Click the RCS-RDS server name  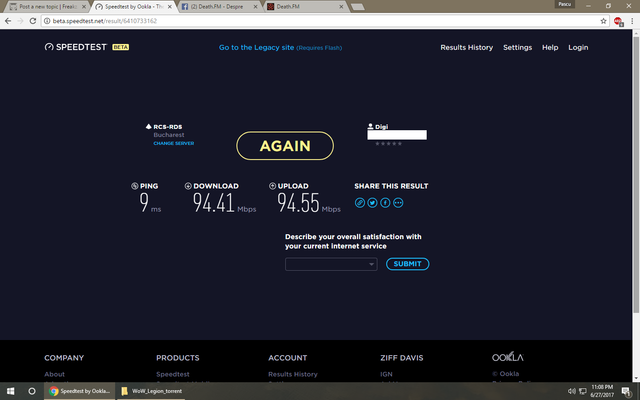point(167,127)
